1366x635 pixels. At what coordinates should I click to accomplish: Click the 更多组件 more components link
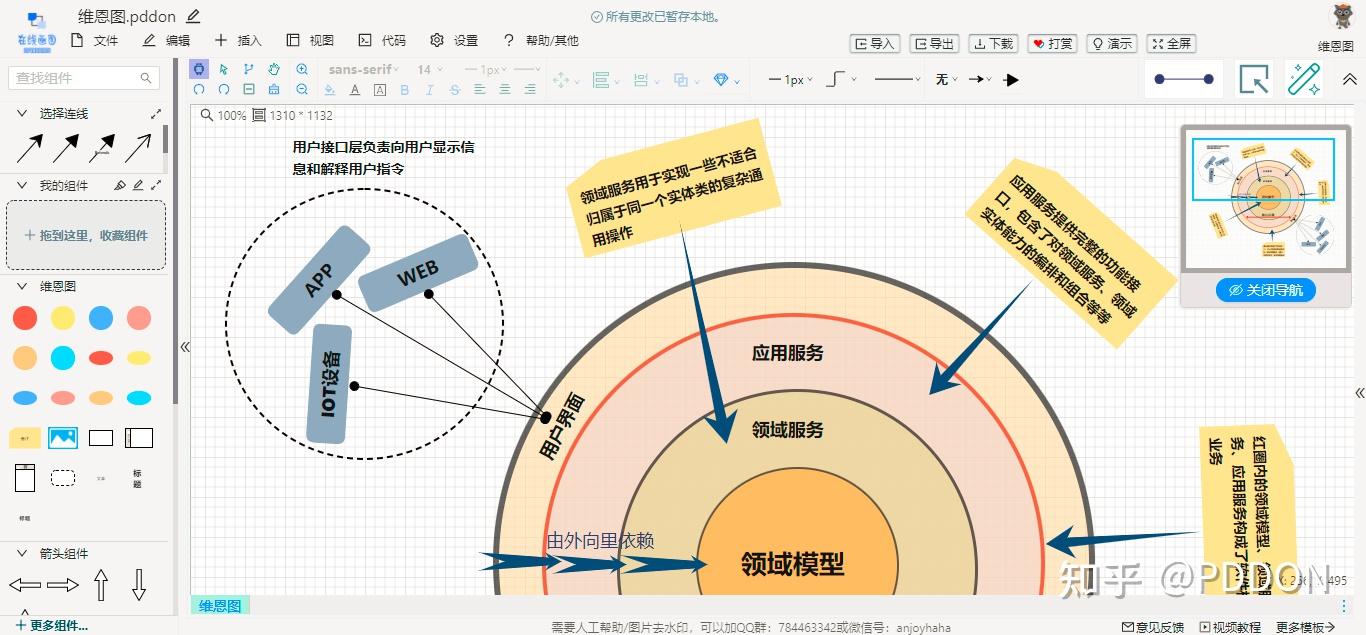51,626
